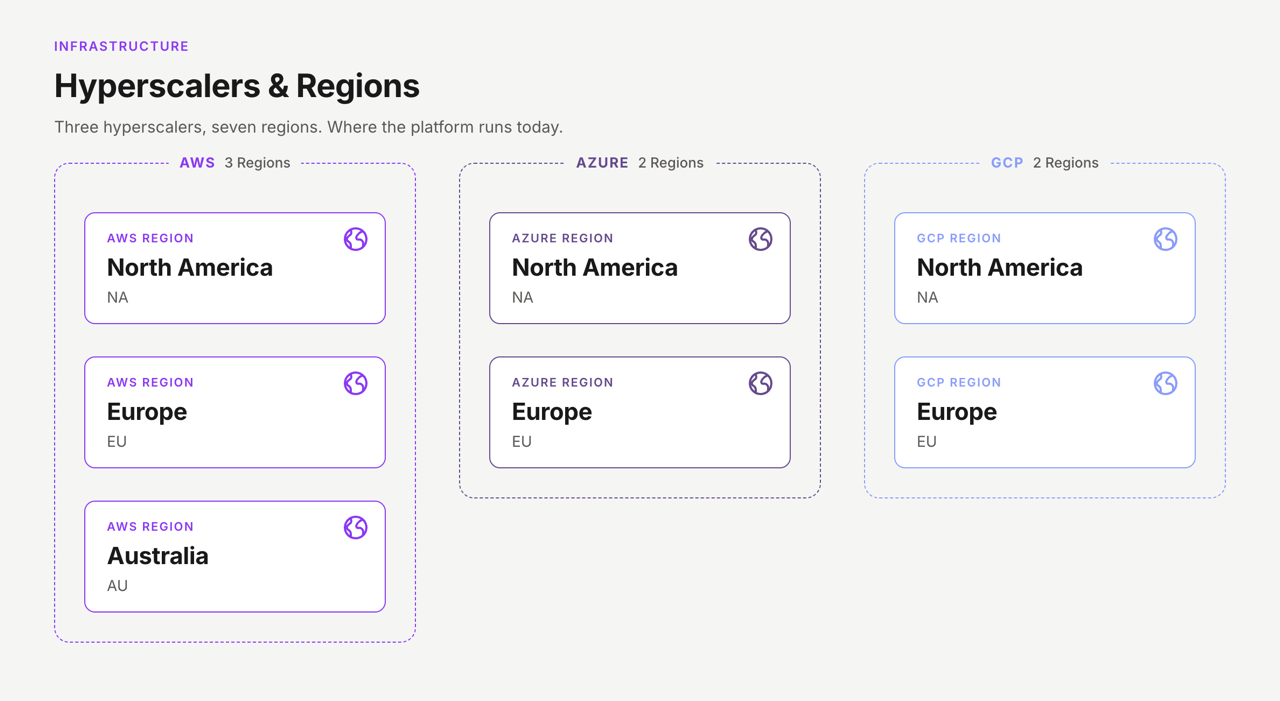
Task: Click the 'AU' code in Australia card
Action: [x=118, y=586]
